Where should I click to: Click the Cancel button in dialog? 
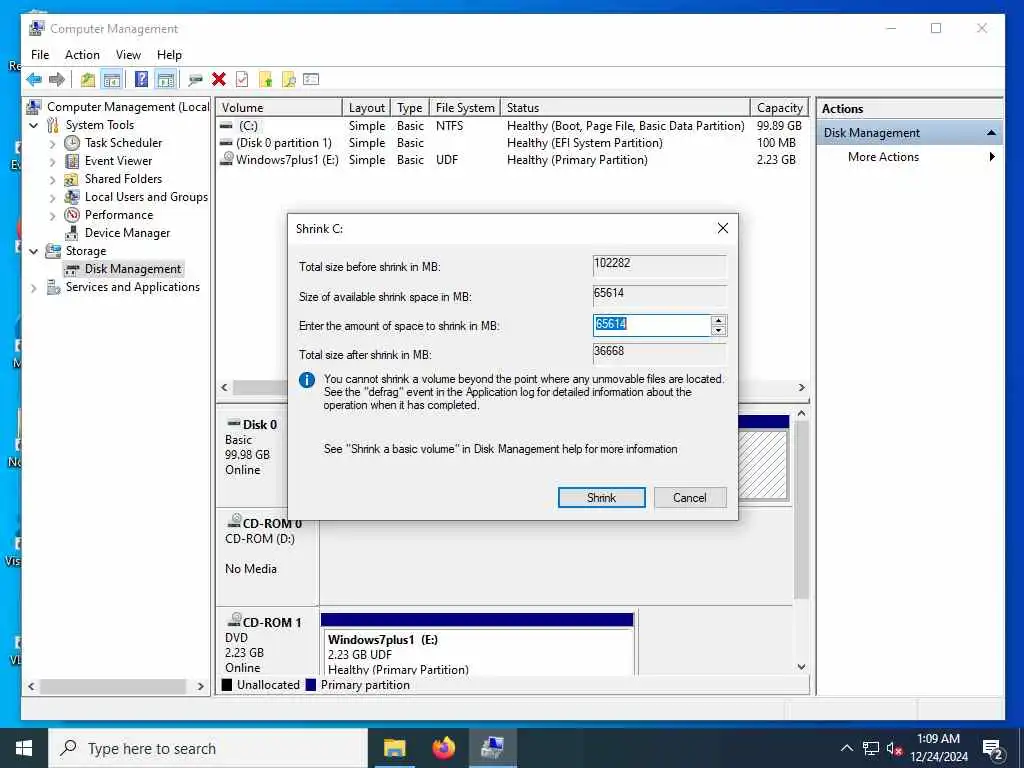point(690,498)
